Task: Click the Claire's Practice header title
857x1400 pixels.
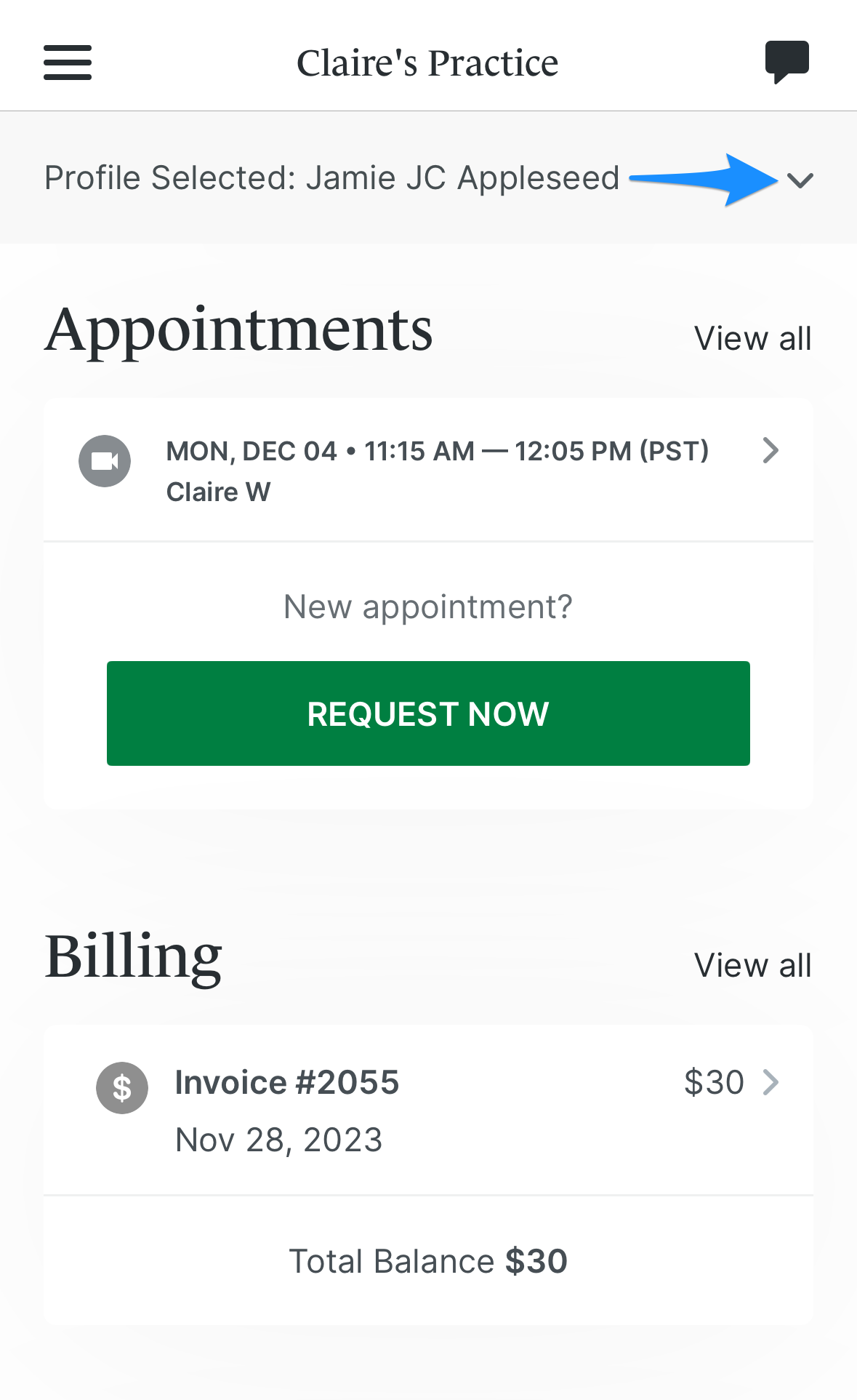Action: 427,62
